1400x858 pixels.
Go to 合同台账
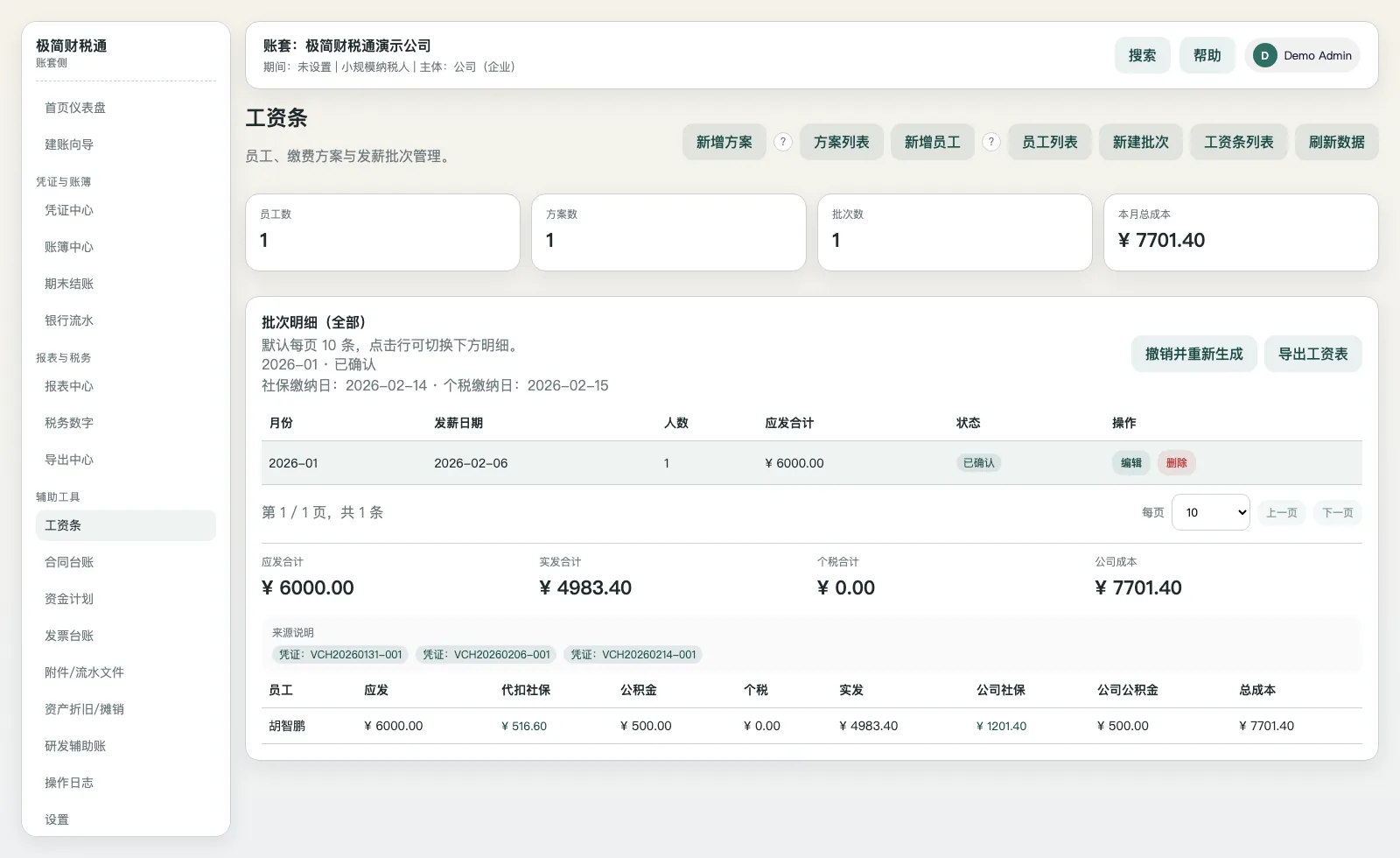point(69,561)
